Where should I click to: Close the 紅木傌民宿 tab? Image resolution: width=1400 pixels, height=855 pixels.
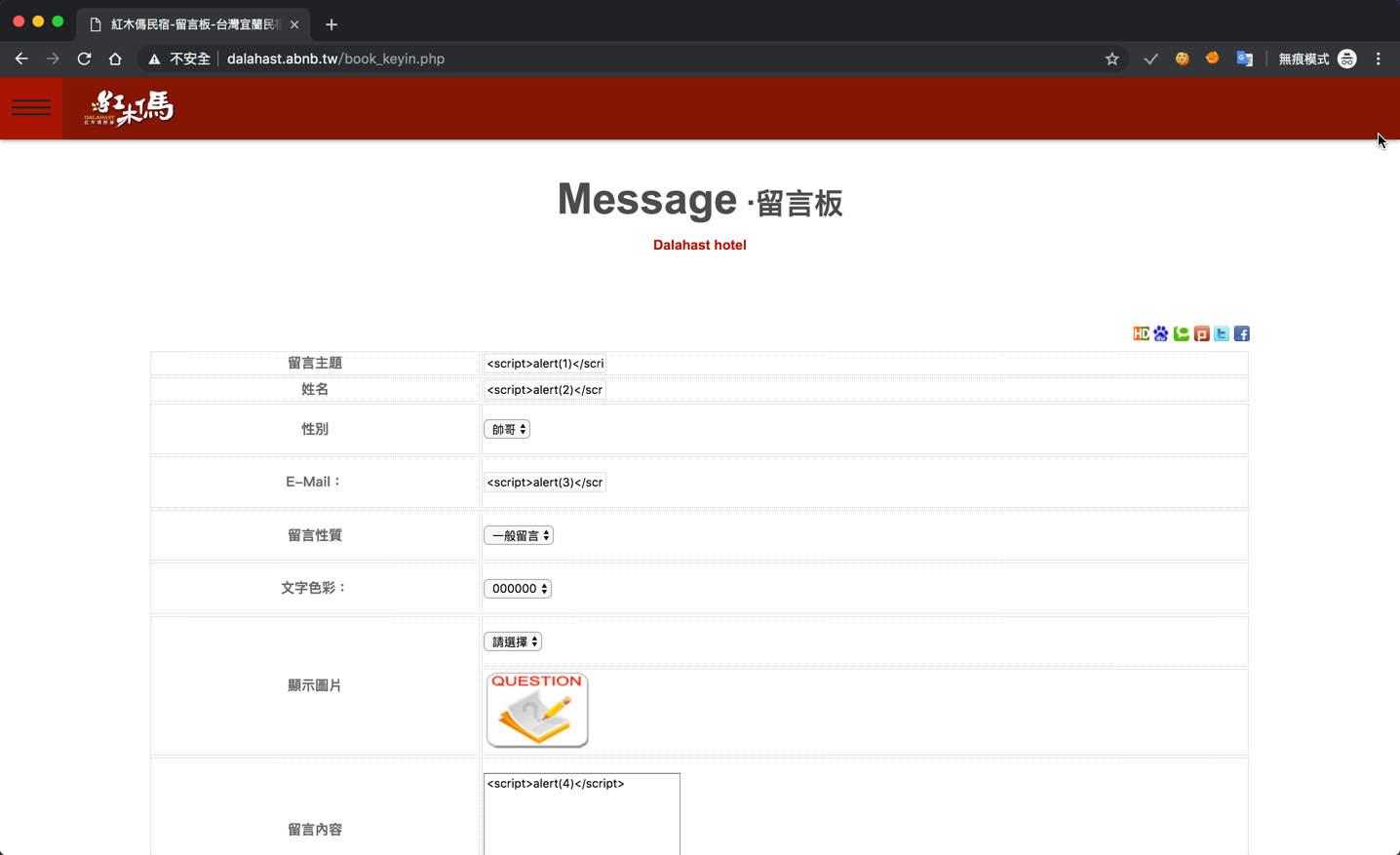tap(294, 24)
